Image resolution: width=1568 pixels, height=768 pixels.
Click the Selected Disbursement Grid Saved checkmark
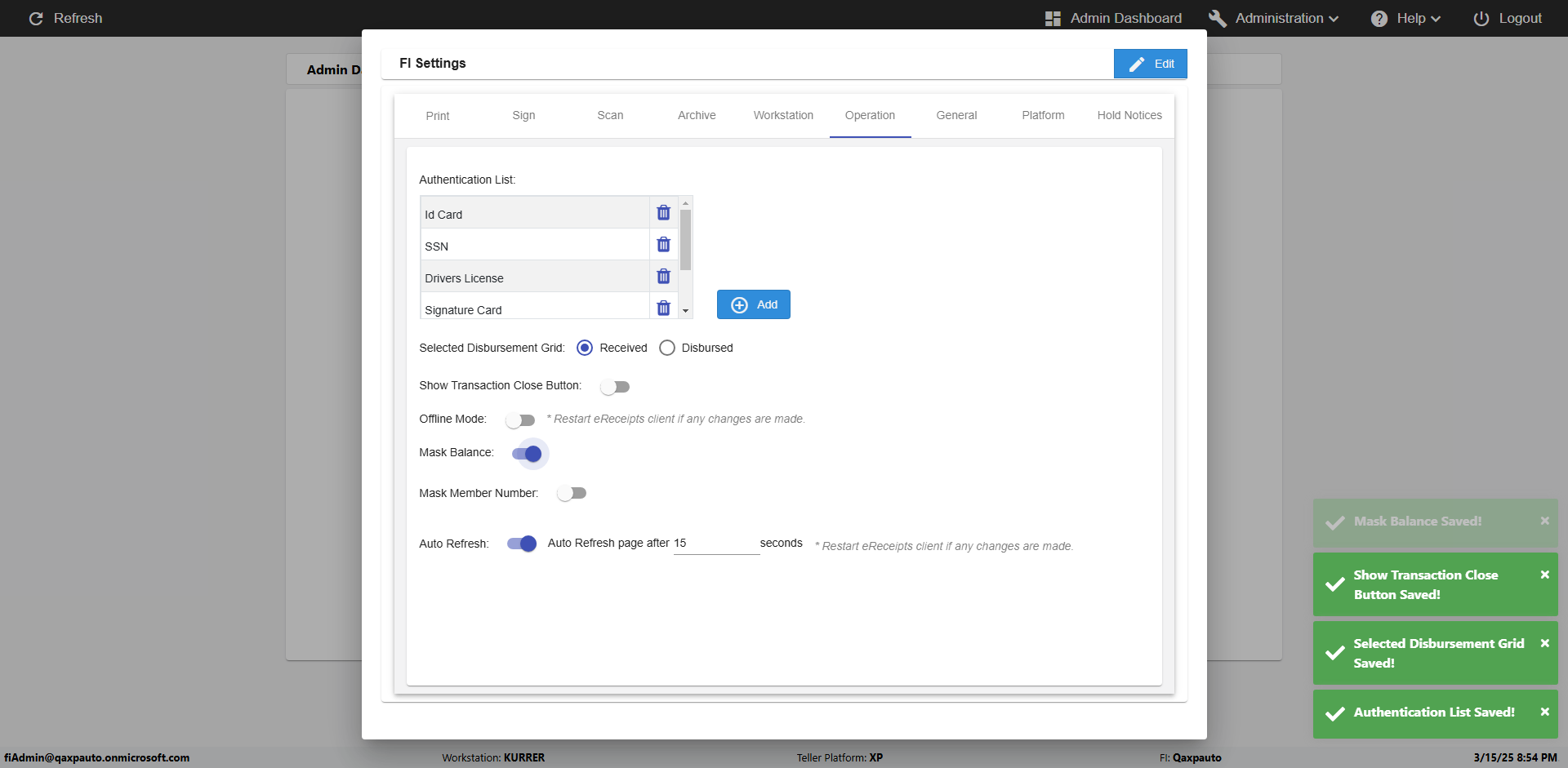[1335, 653]
